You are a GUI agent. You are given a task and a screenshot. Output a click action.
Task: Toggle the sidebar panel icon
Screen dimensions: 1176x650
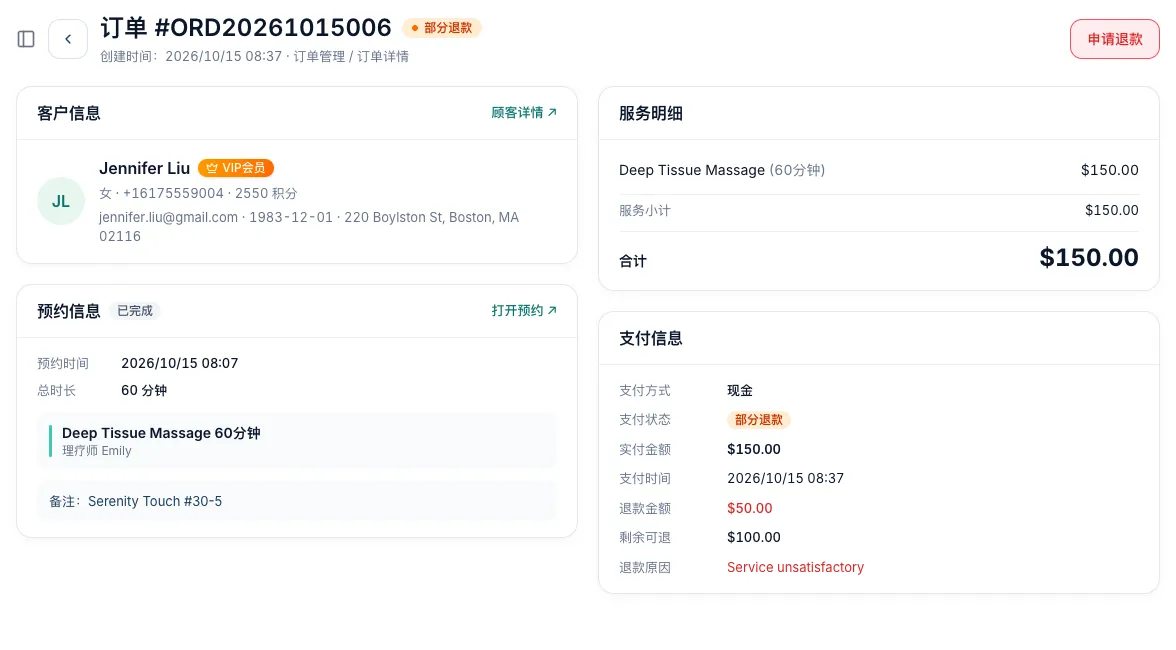click(x=26, y=39)
